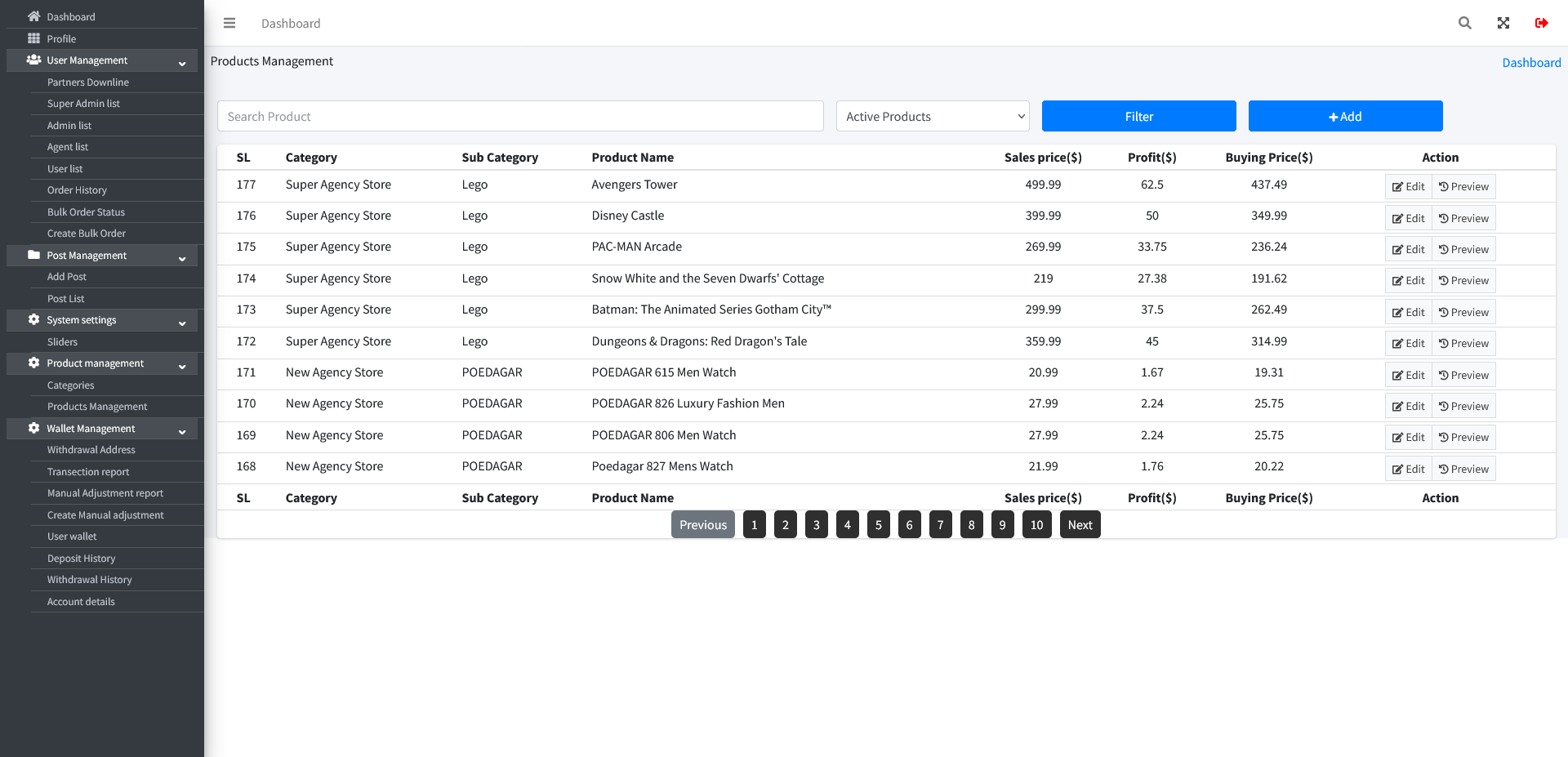The width and height of the screenshot is (1568, 757).
Task: Click the hamburger menu icon
Action: tap(229, 23)
